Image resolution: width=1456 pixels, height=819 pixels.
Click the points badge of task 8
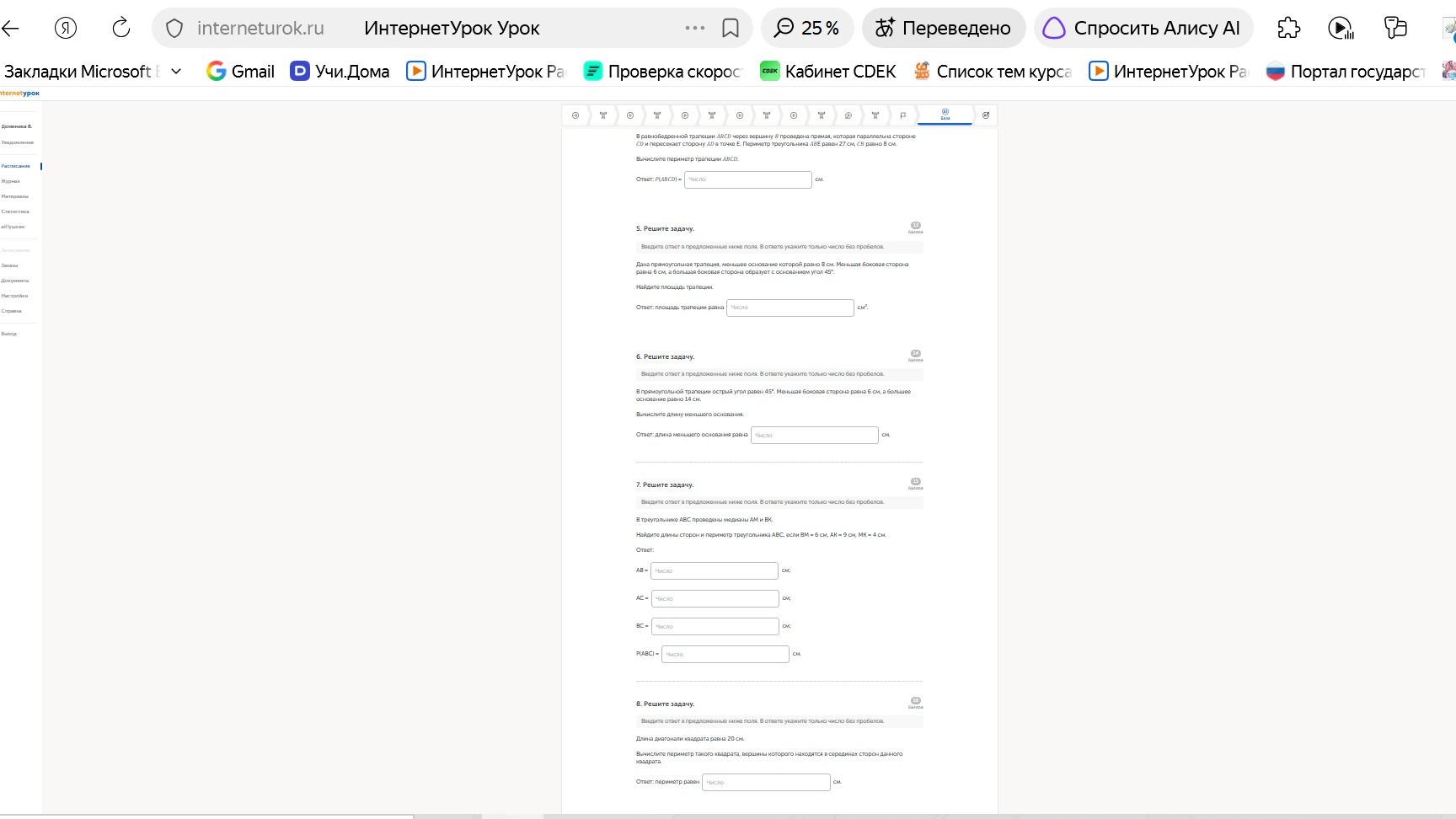coord(916,703)
